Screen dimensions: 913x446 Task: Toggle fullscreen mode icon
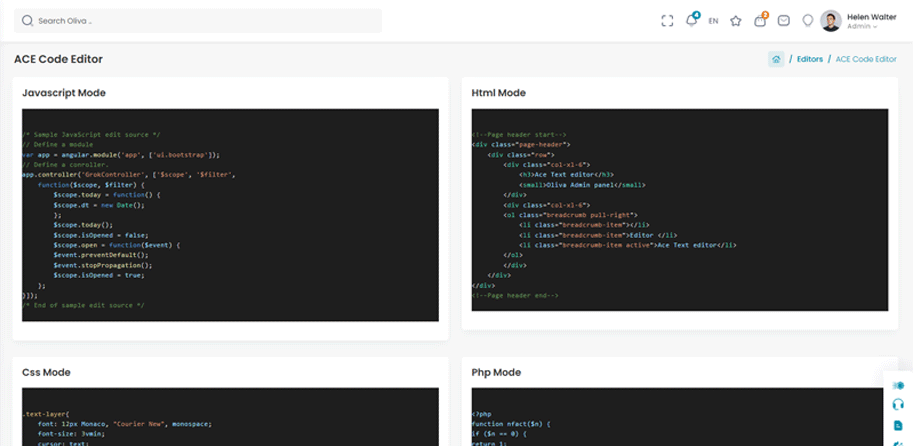(x=668, y=21)
